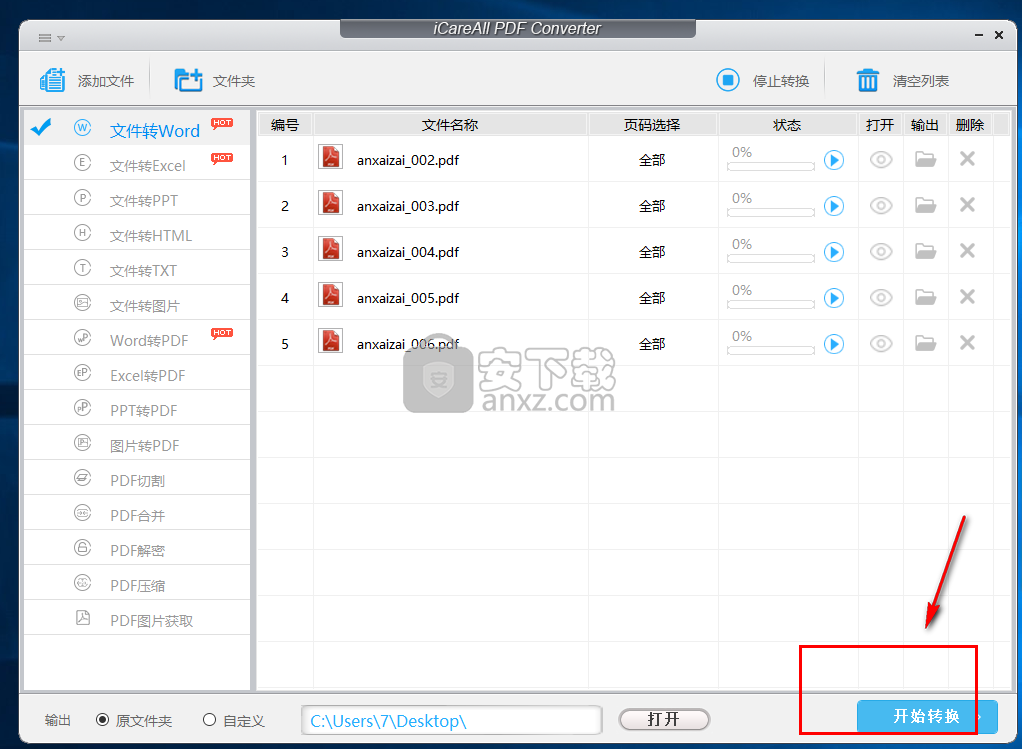
Task: Open the PDF图片获取 image extraction tool
Action: point(137,619)
